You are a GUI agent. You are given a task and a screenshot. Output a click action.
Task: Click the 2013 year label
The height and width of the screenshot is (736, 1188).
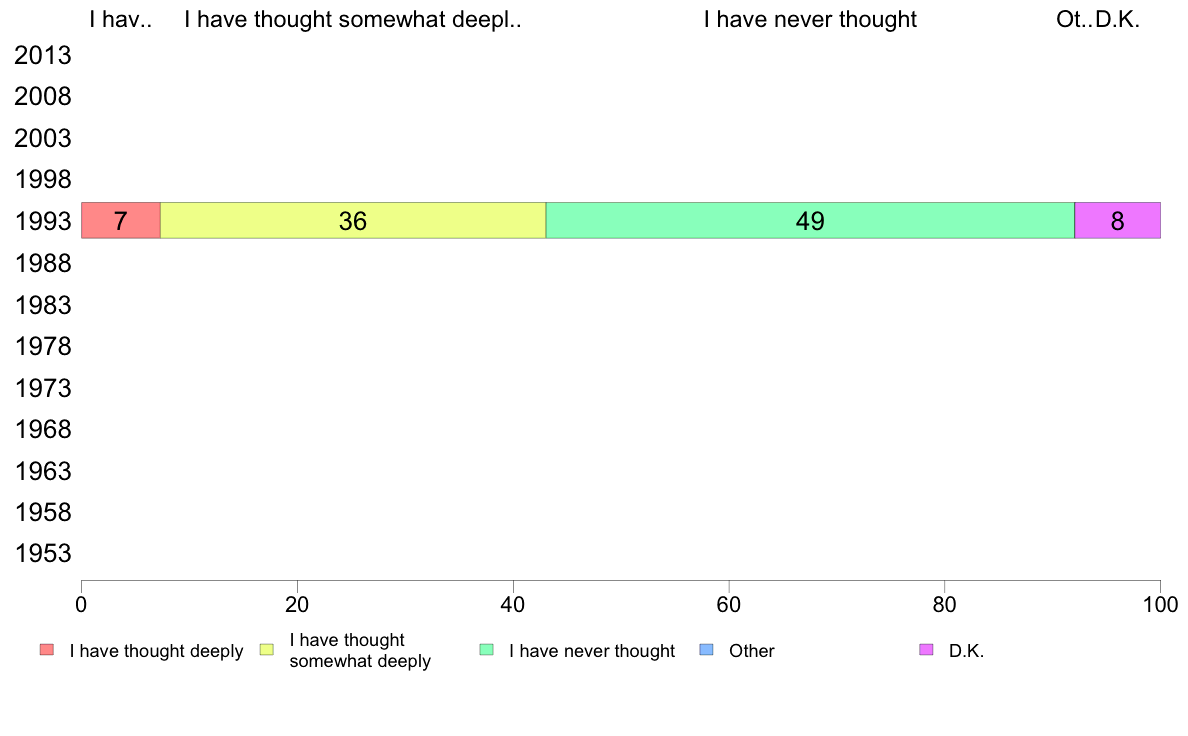(x=43, y=55)
